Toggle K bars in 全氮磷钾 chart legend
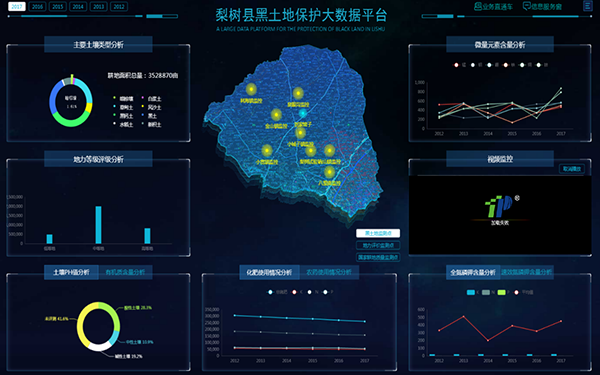 click(473, 292)
